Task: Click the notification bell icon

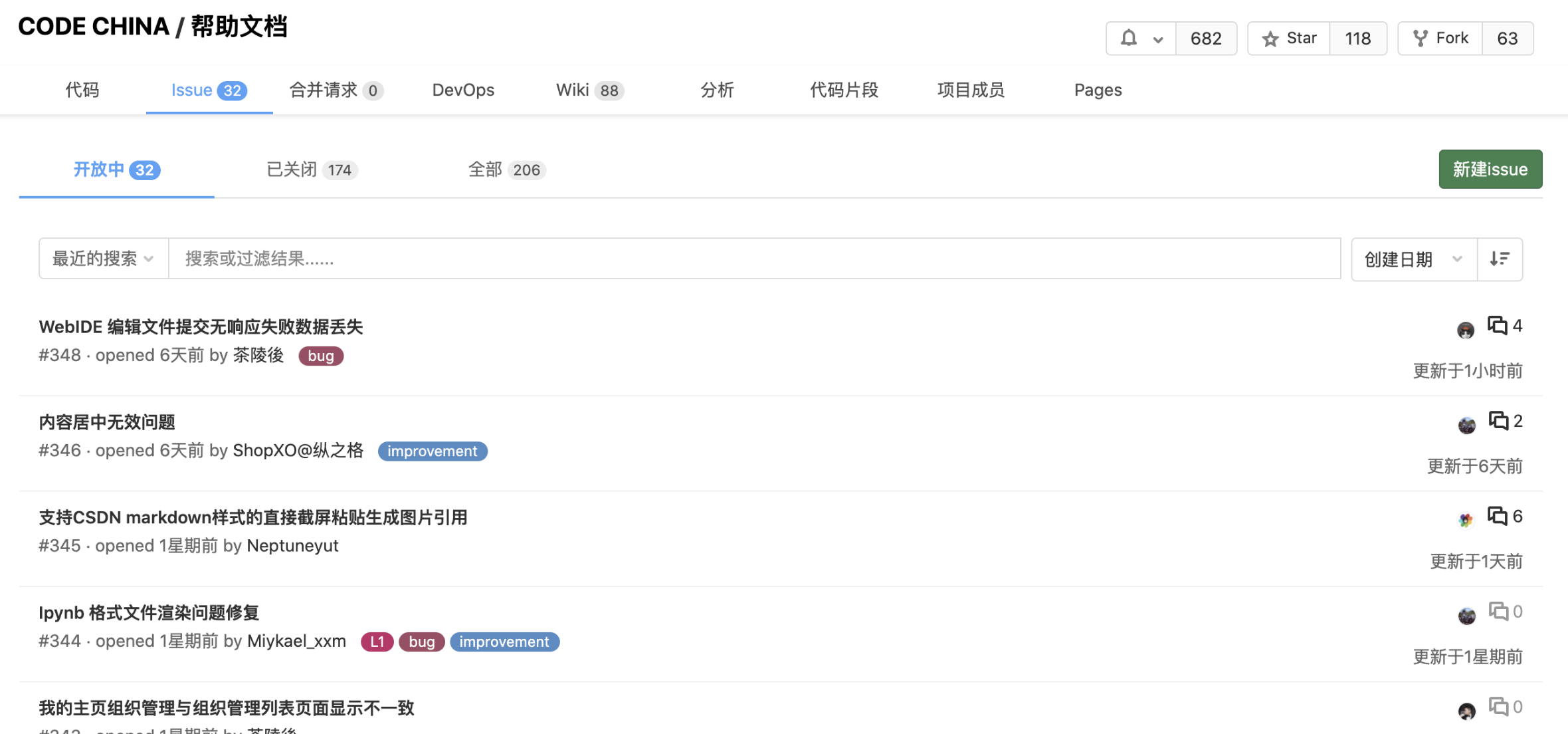Action: (1128, 38)
